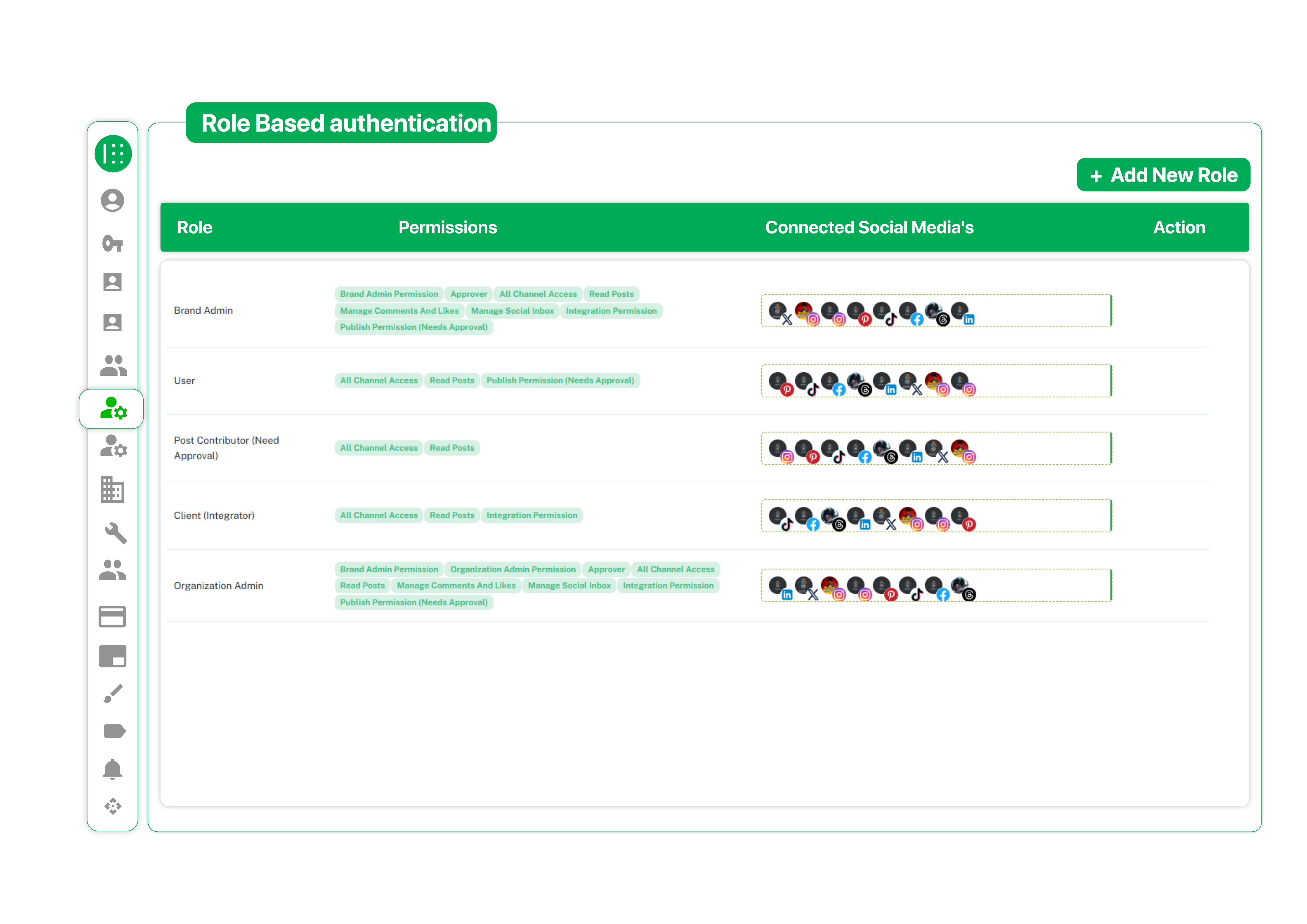Click the LinkedIn icon in Client (Integrator) row
Image resolution: width=1307 pixels, height=924 pixels.
pos(865,524)
